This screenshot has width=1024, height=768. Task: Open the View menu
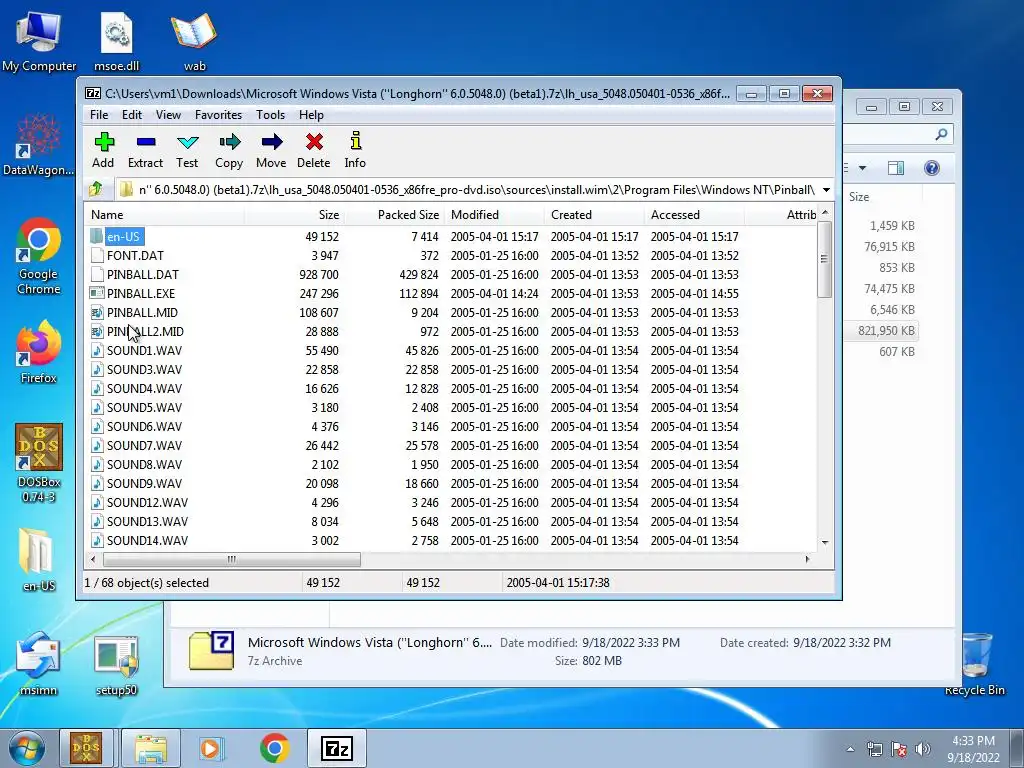point(168,115)
